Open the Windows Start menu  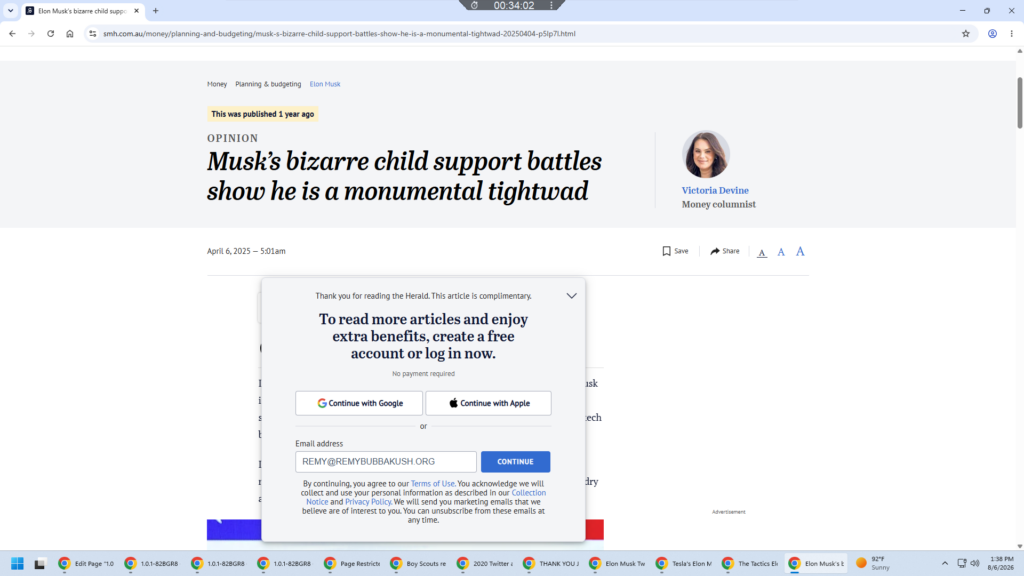coord(18,563)
